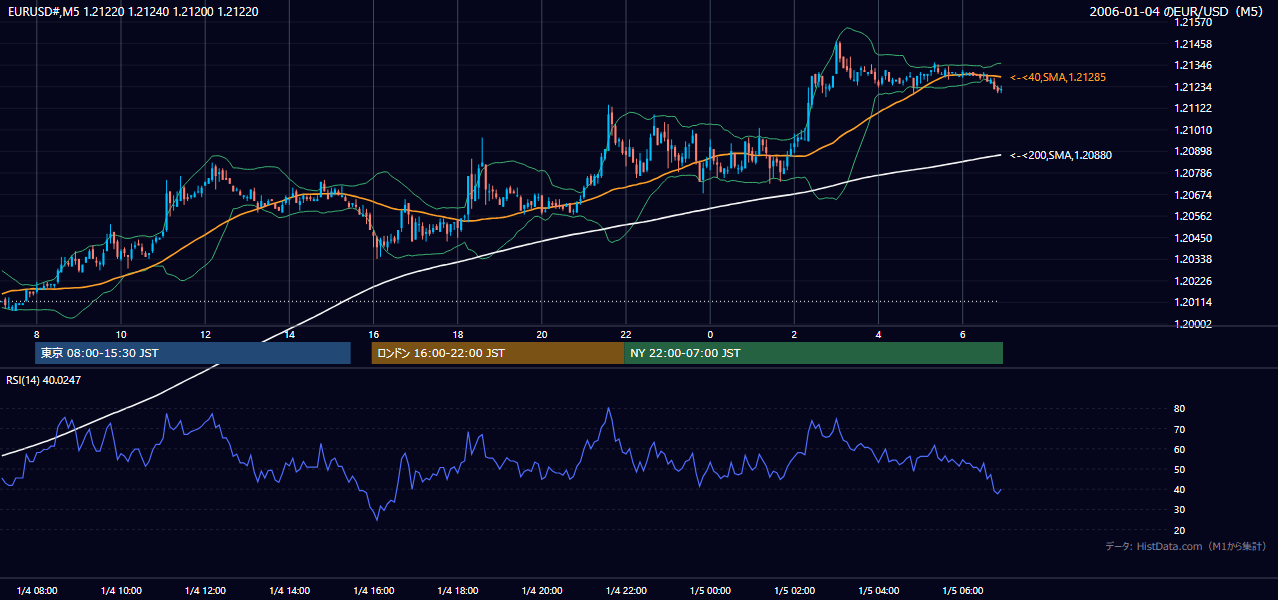
Task: Select the bottom time label 1/5 02:00
Action: click(x=794, y=591)
